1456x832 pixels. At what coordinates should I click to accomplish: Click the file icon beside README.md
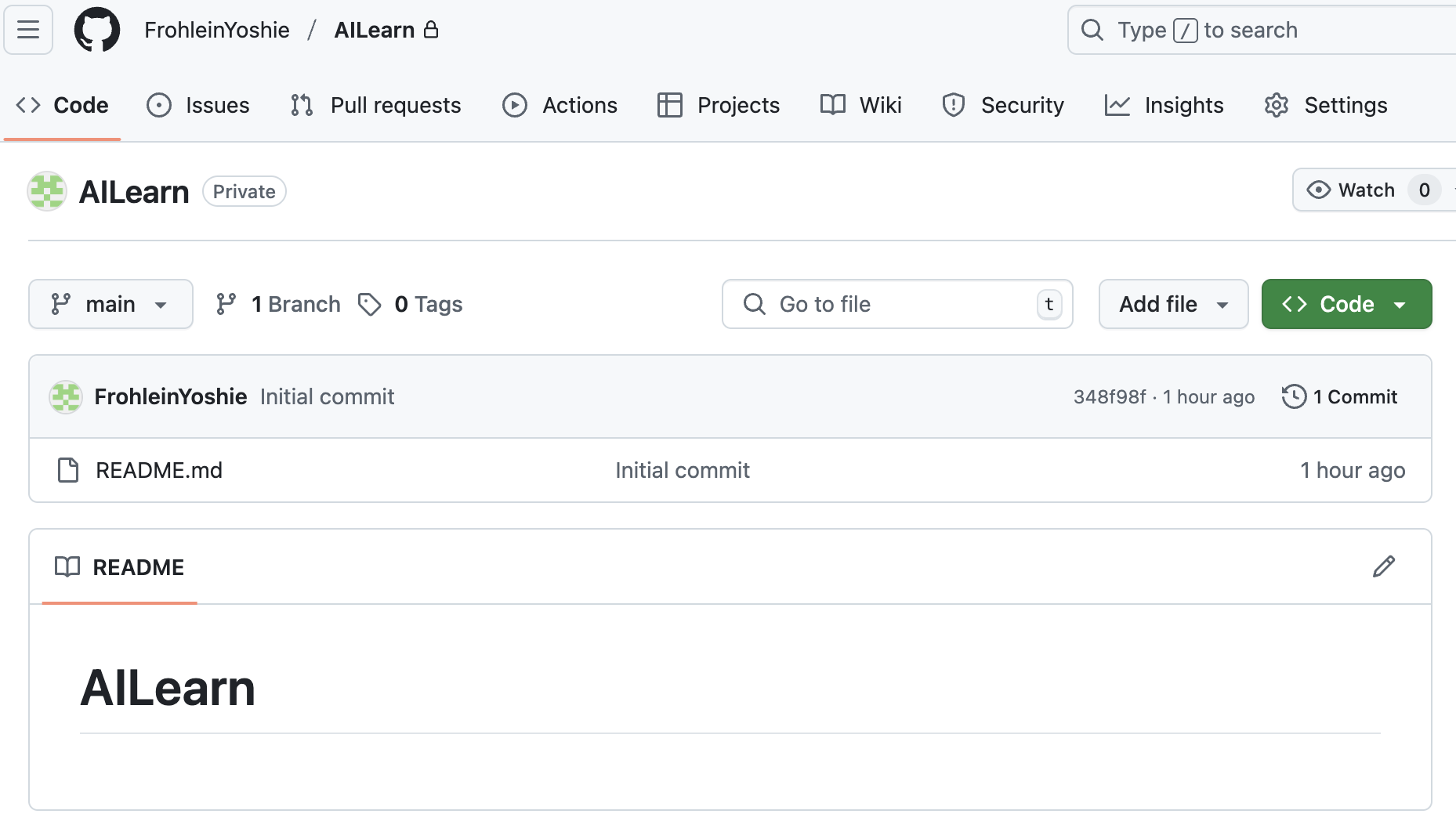tap(68, 470)
